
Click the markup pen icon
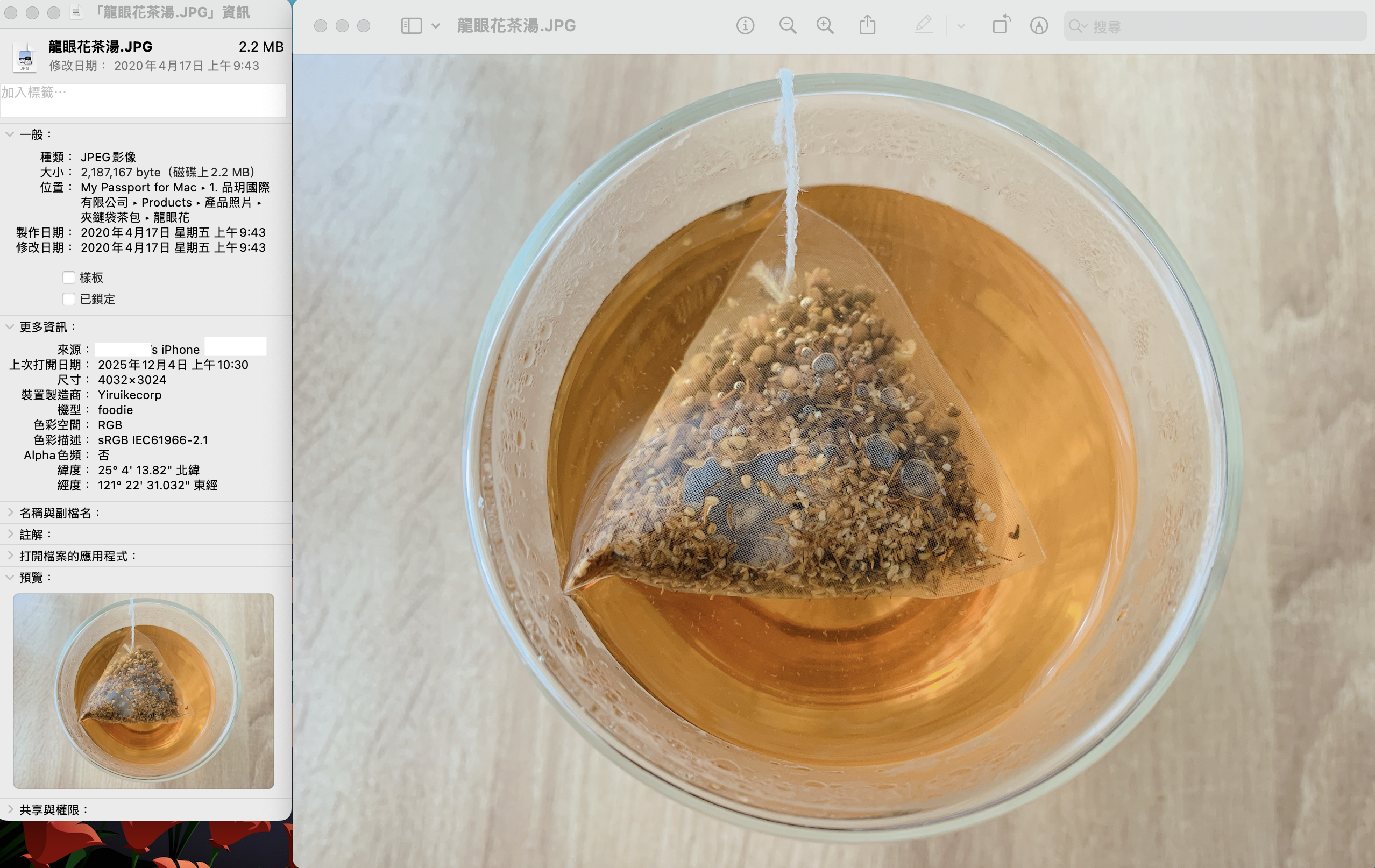923,25
